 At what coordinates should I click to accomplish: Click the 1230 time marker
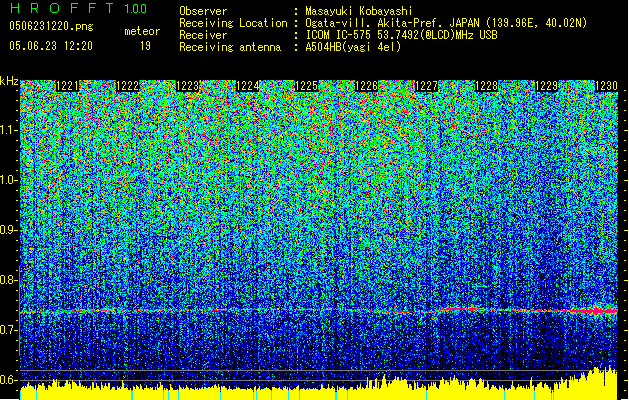[x=606, y=86]
